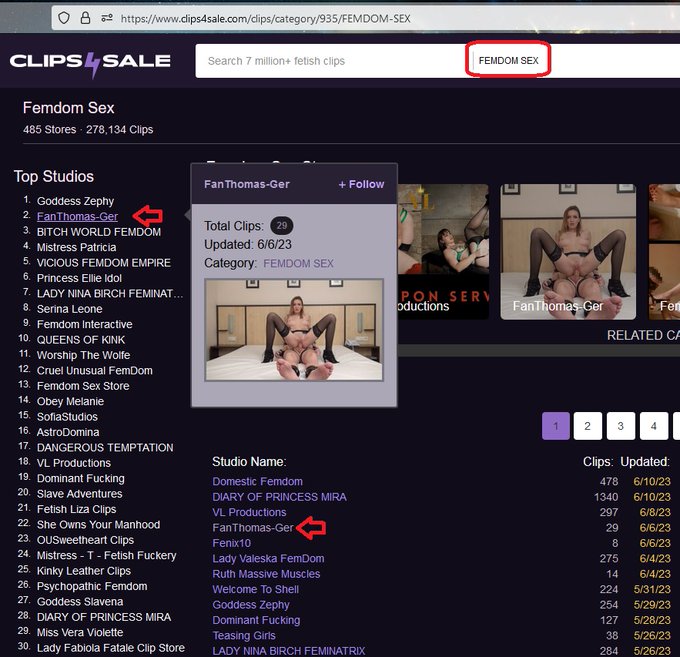Open QUEENS OF KINK studio

tap(81, 340)
